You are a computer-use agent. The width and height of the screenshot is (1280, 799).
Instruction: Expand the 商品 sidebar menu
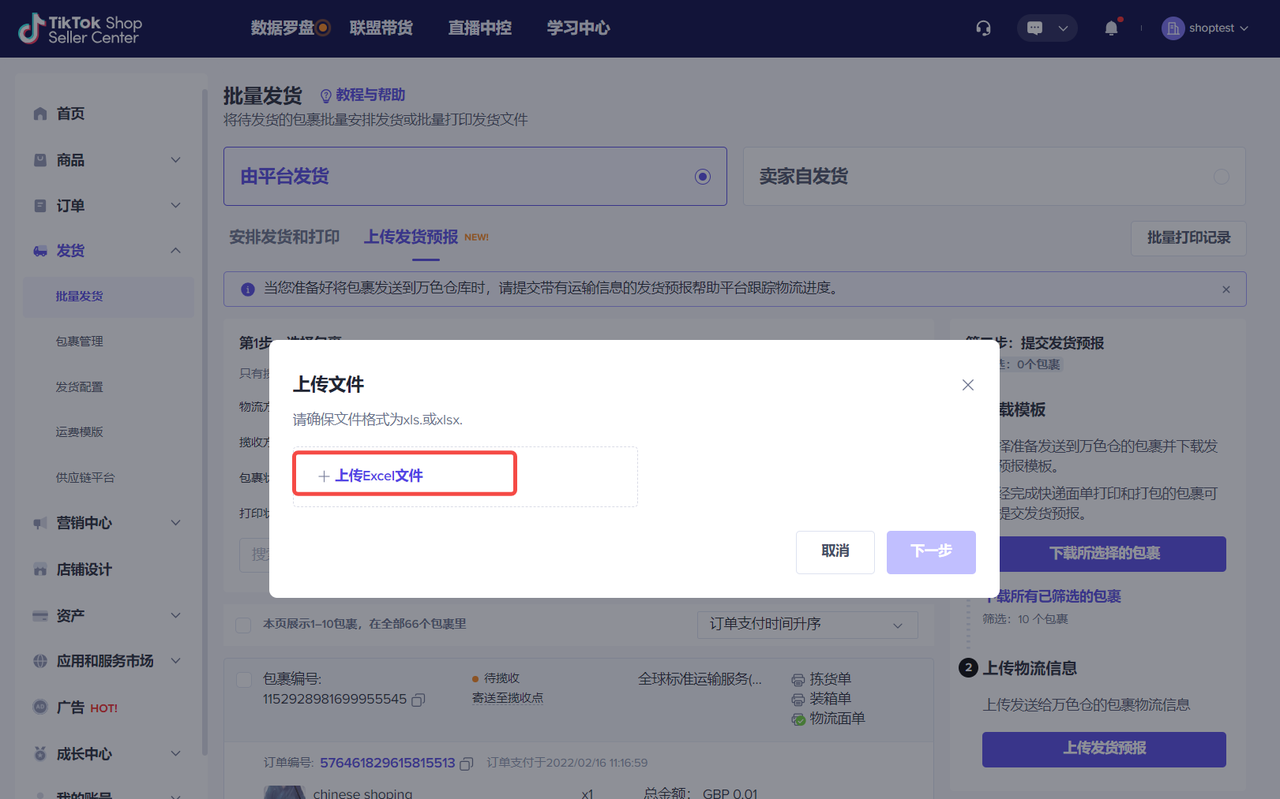pyautogui.click(x=176, y=160)
